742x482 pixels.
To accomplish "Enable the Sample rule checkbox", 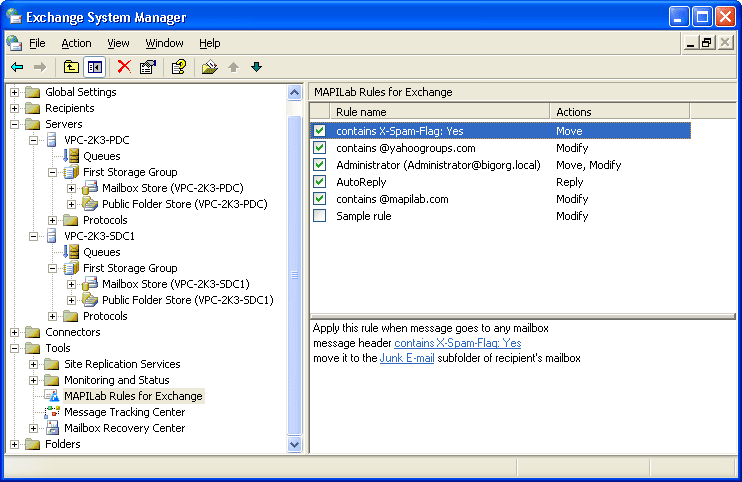I will (320, 216).
